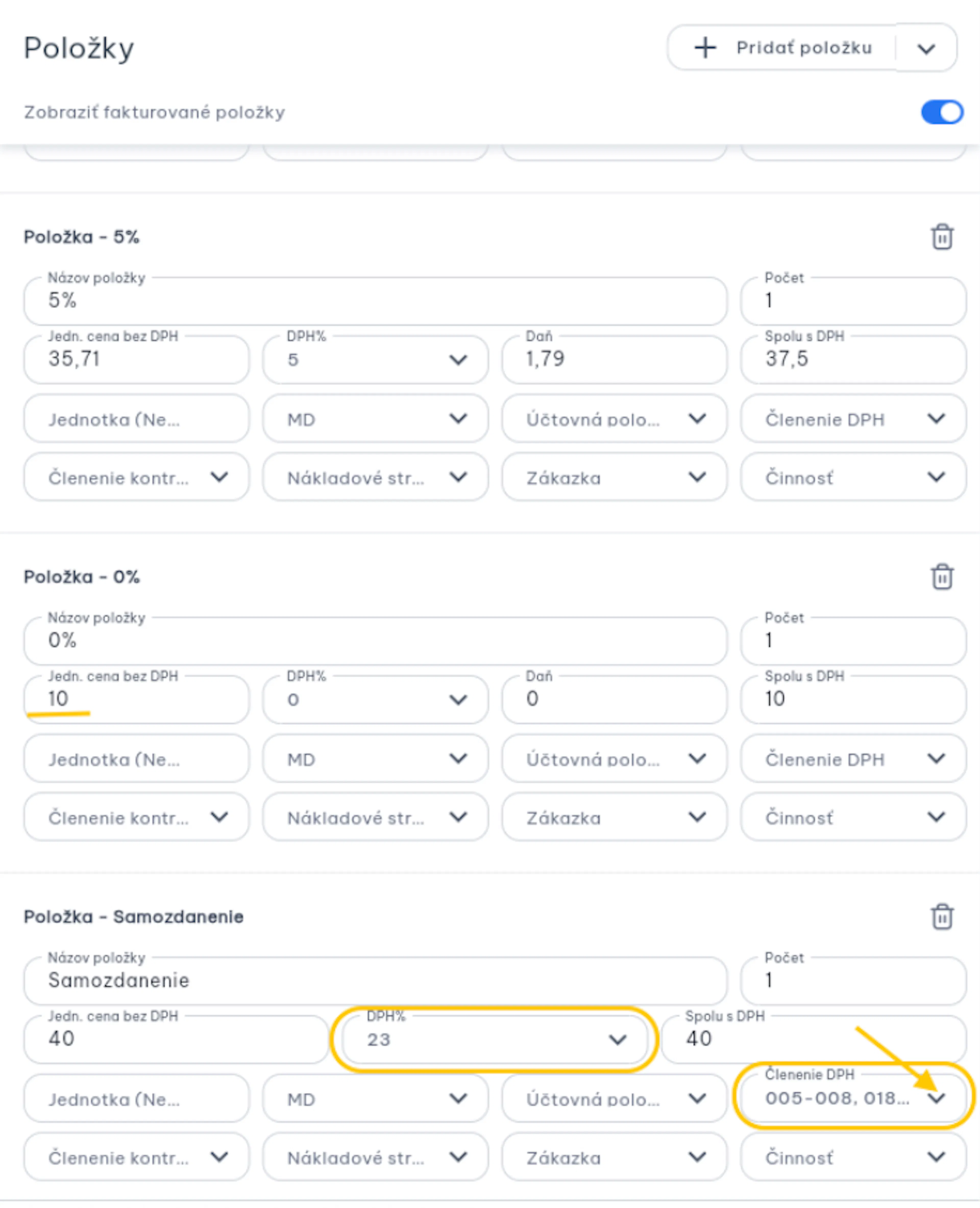The image size is (980, 1208).
Task: Click Jedn. cena bez DPH field with 35,71
Action: pyautogui.click(x=136, y=360)
